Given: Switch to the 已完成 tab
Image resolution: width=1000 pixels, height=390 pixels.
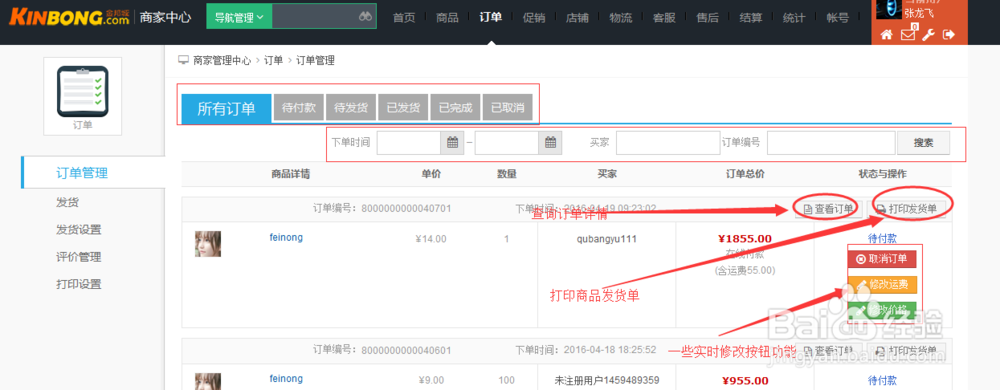Looking at the screenshot, I should click(455, 108).
